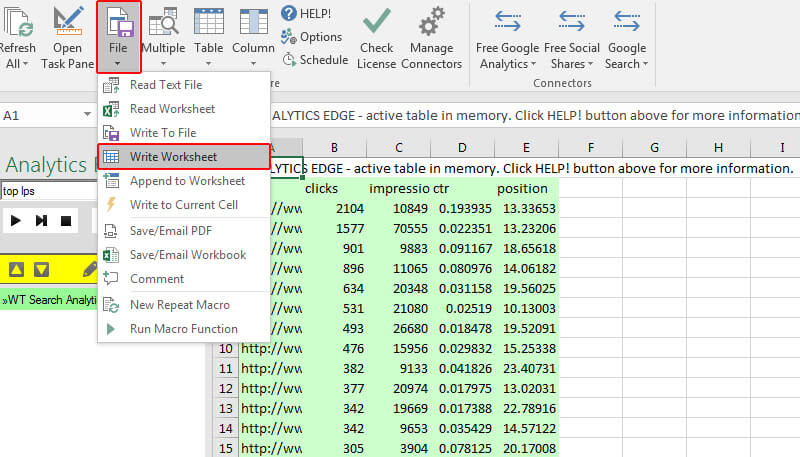This screenshot has width=800, height=457.
Task: Click cell with value 19.56025
Action: pos(527,289)
